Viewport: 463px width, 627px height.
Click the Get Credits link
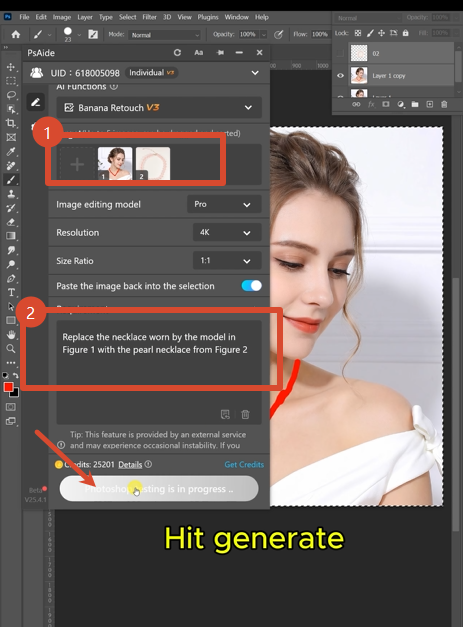click(244, 464)
